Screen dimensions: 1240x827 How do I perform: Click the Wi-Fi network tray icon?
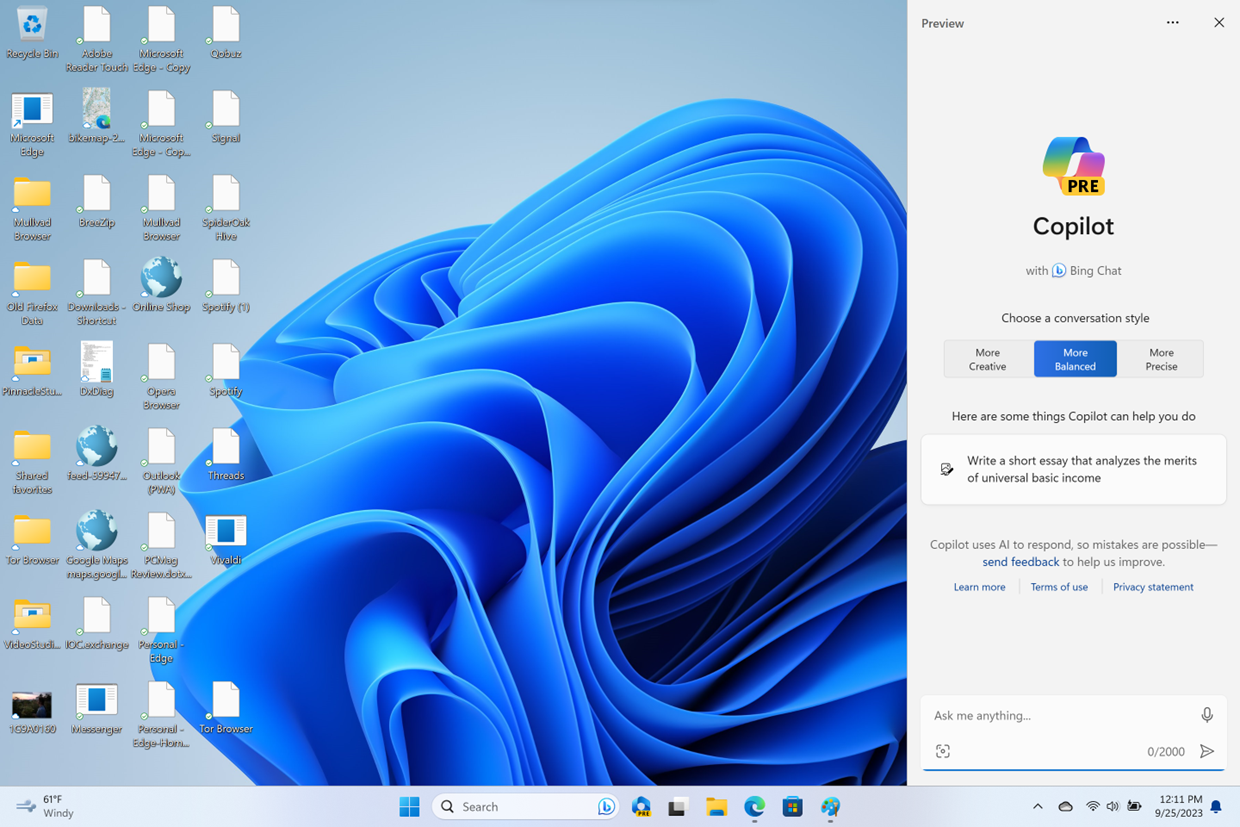pos(1092,807)
